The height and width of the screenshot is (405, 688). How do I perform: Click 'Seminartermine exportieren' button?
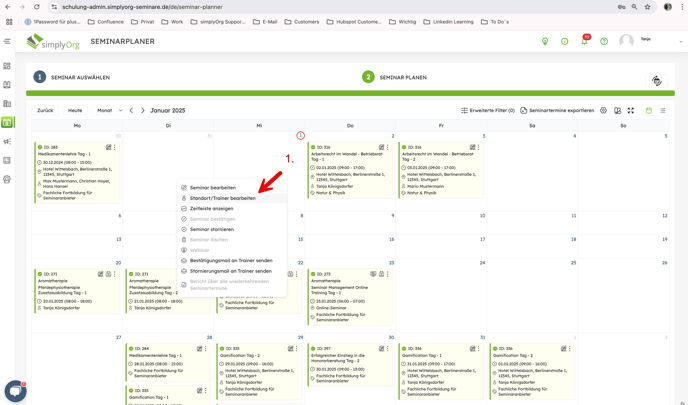(x=557, y=111)
